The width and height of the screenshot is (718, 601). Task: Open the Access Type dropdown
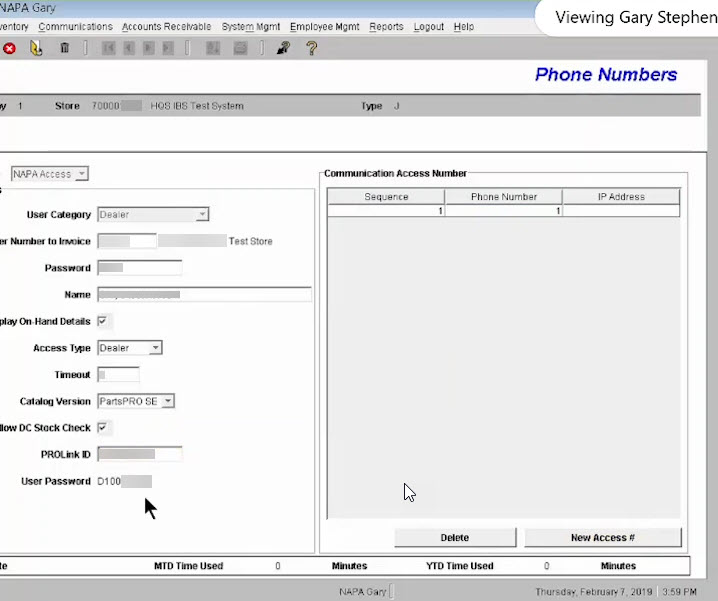pos(130,348)
